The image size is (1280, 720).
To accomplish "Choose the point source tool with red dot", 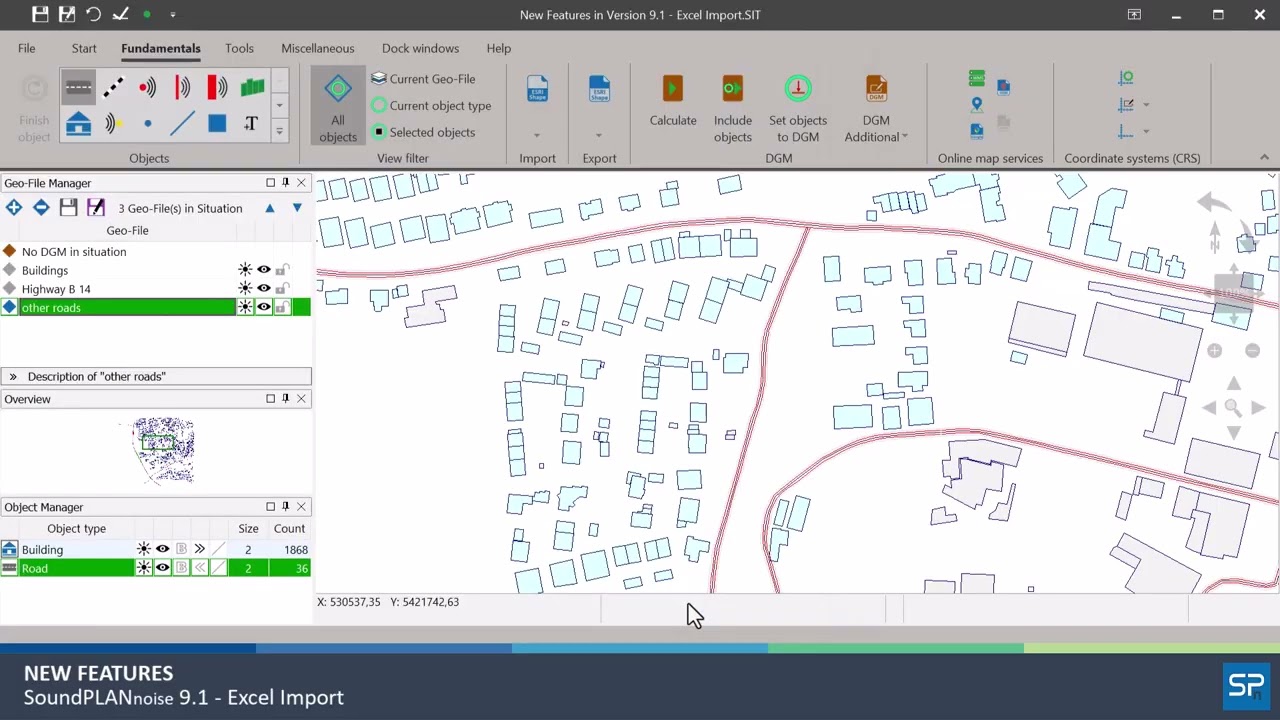I will (148, 88).
